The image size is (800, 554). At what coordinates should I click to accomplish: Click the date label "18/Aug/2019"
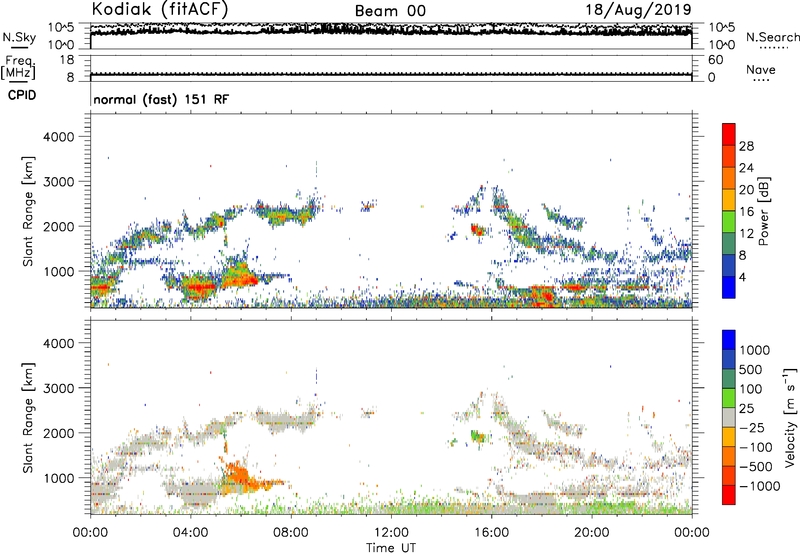pyautogui.click(x=638, y=9)
